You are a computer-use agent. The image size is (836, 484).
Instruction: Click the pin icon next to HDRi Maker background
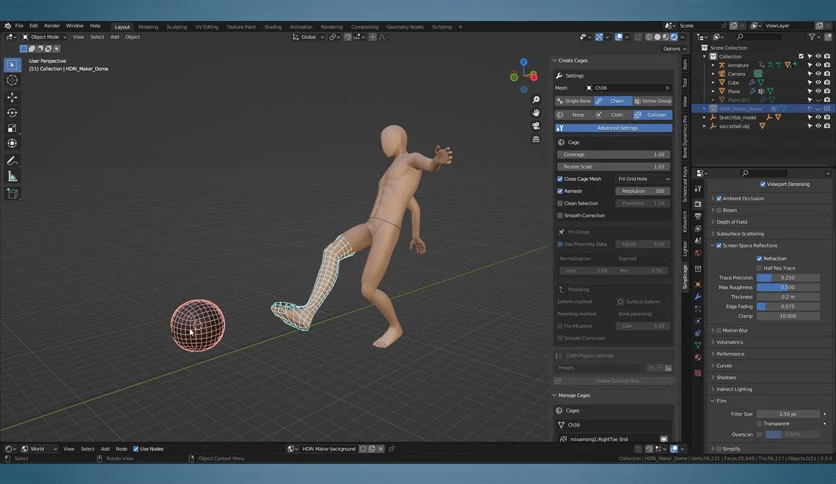391,449
